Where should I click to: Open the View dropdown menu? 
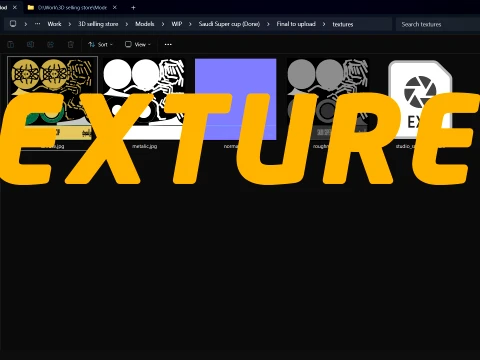137,44
